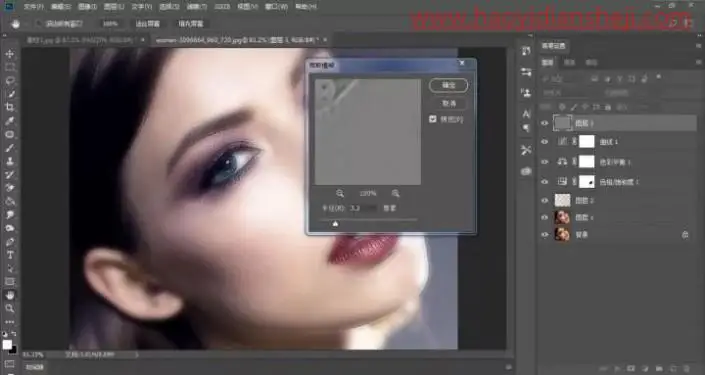Image resolution: width=705 pixels, height=375 pixels.
Task: Select the Rectangular Marquee tool
Action: click(x=9, y=67)
